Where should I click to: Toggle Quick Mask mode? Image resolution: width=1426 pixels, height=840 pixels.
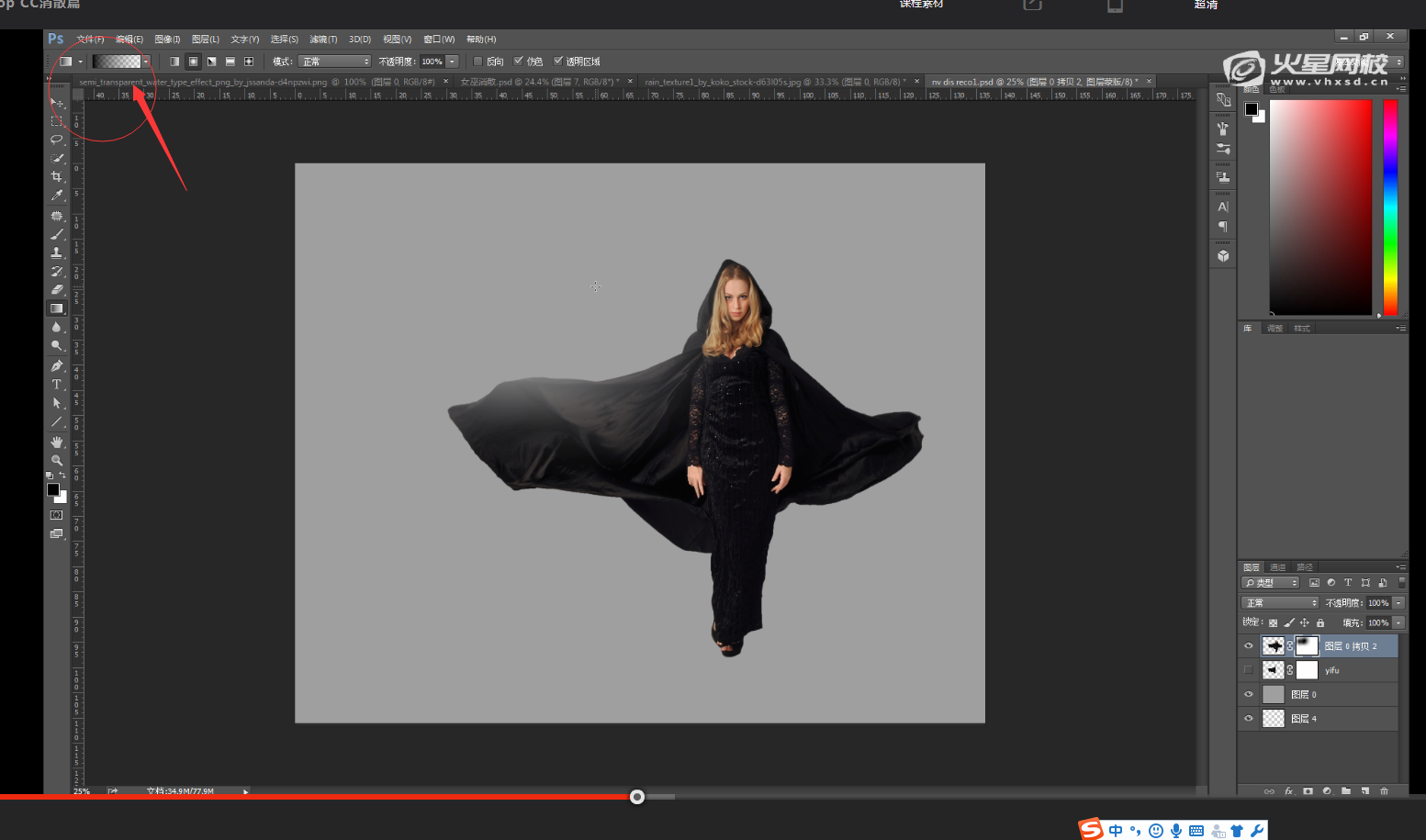56,515
